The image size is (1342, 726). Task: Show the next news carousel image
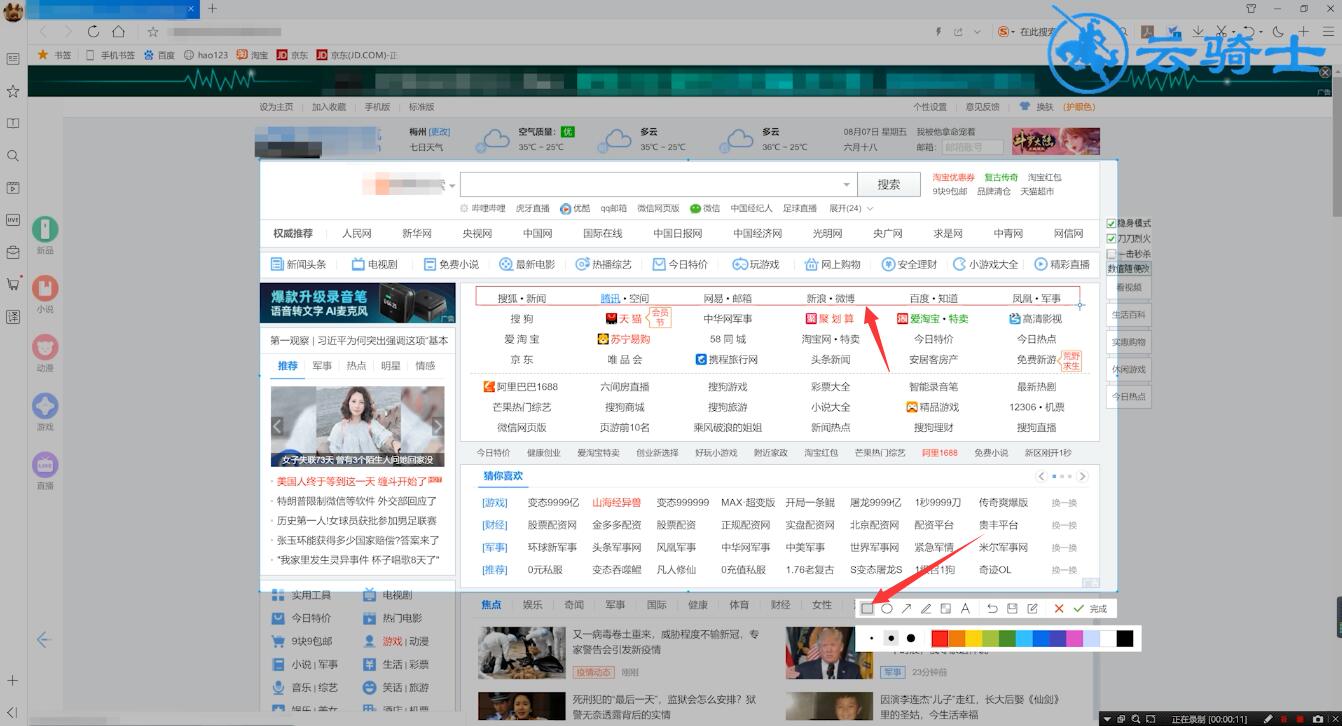pos(437,426)
